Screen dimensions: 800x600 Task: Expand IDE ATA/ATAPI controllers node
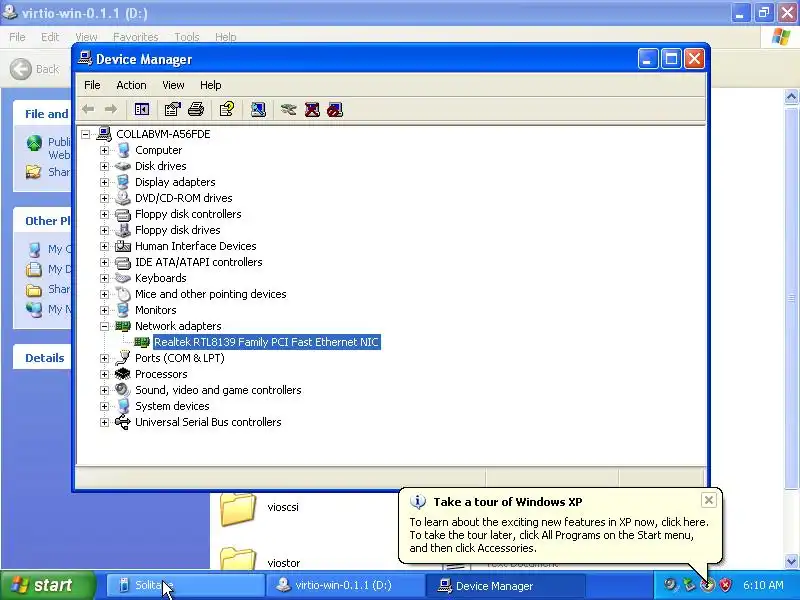(104, 262)
